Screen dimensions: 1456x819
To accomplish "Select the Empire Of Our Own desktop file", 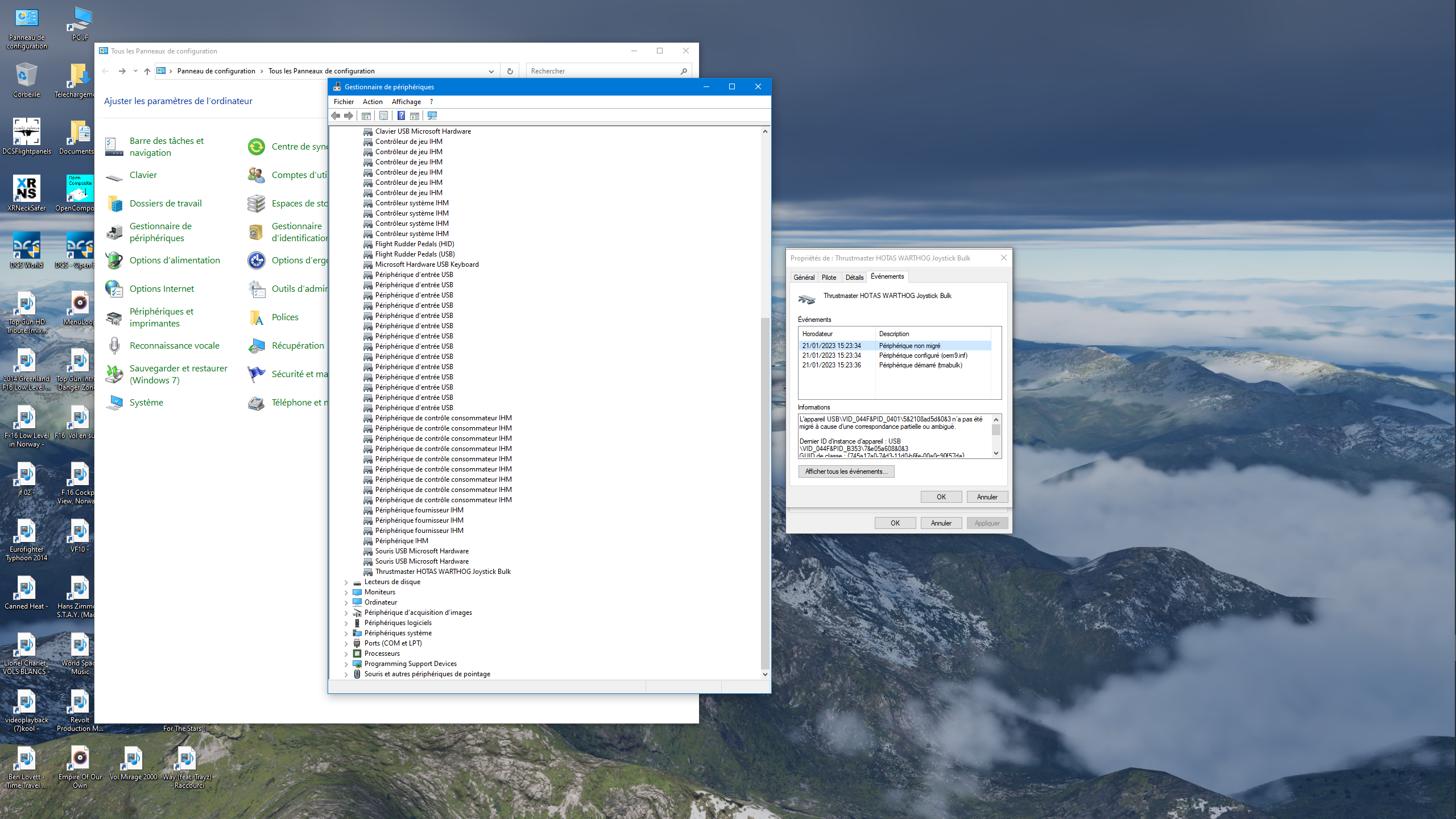I will [x=80, y=767].
